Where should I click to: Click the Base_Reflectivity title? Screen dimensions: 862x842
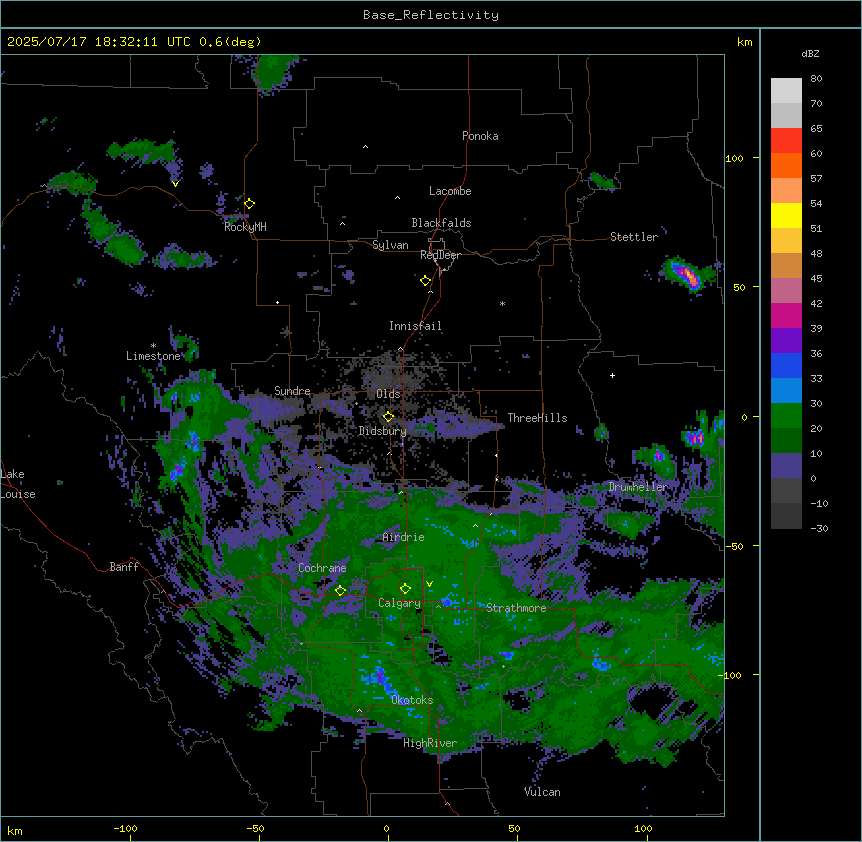pyautogui.click(x=431, y=15)
